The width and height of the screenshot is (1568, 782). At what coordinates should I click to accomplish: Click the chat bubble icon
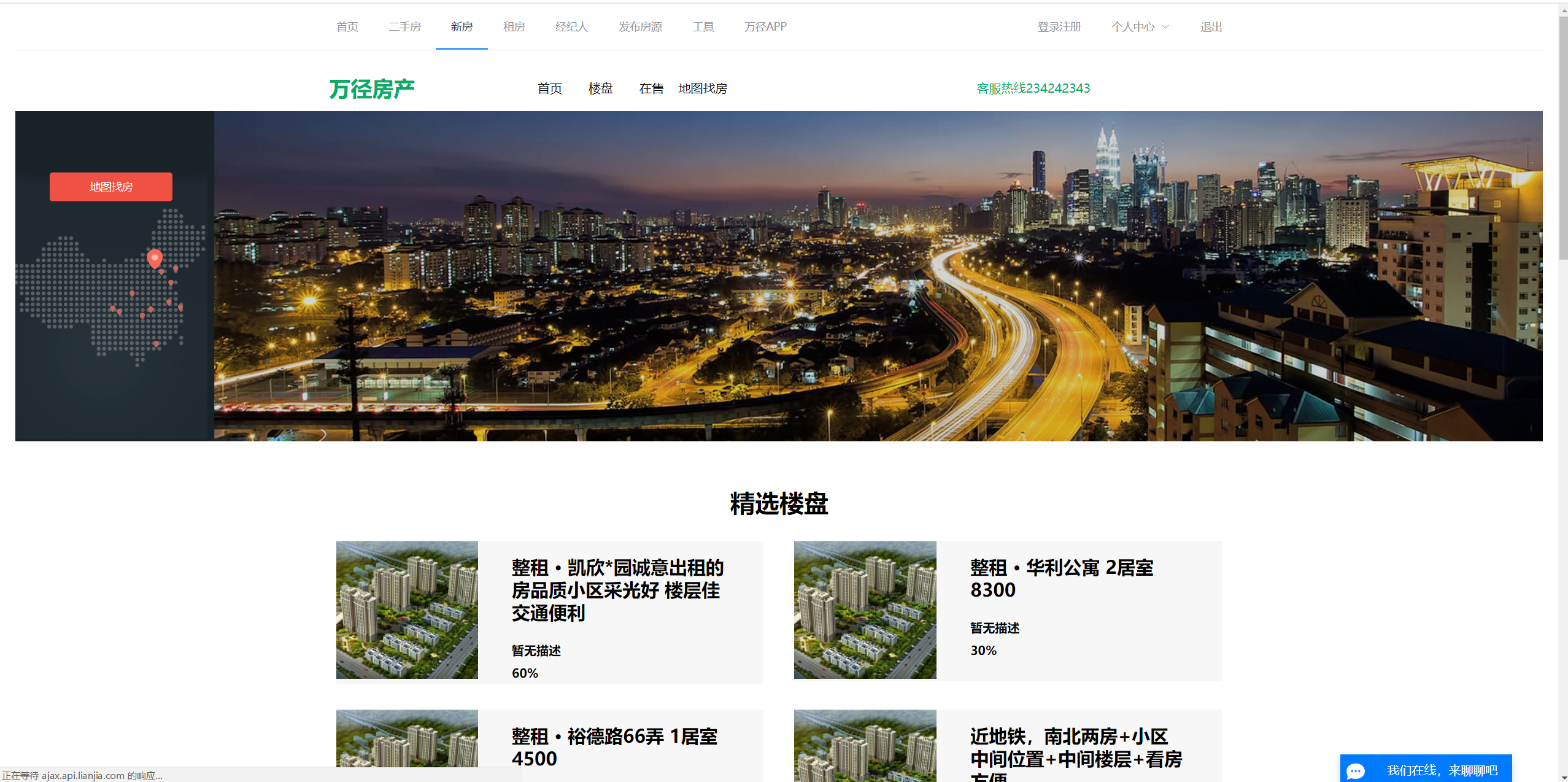1356,771
